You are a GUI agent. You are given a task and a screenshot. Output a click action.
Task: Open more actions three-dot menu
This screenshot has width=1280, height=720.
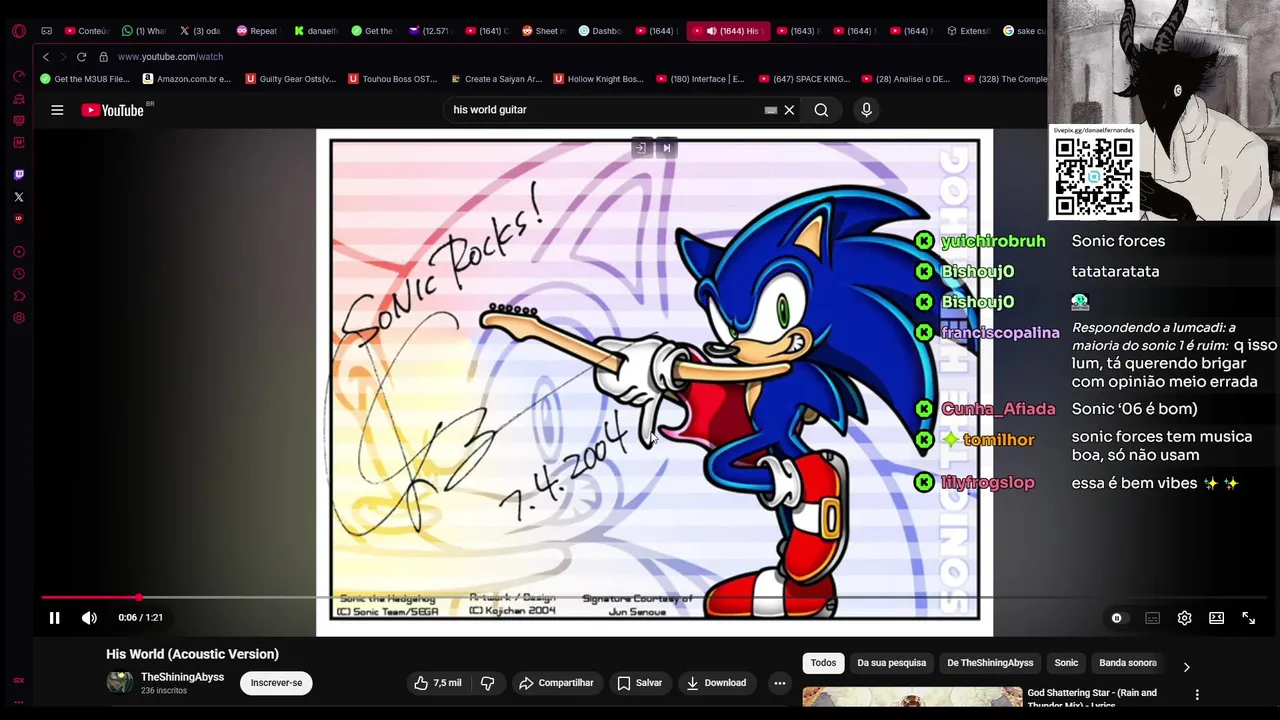point(779,683)
